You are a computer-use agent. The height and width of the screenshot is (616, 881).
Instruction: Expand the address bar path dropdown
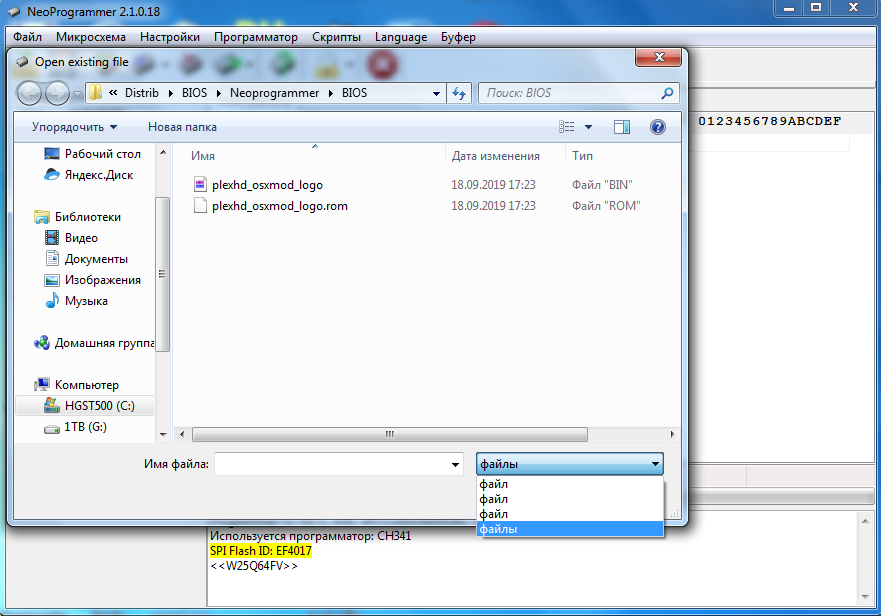coord(436,93)
